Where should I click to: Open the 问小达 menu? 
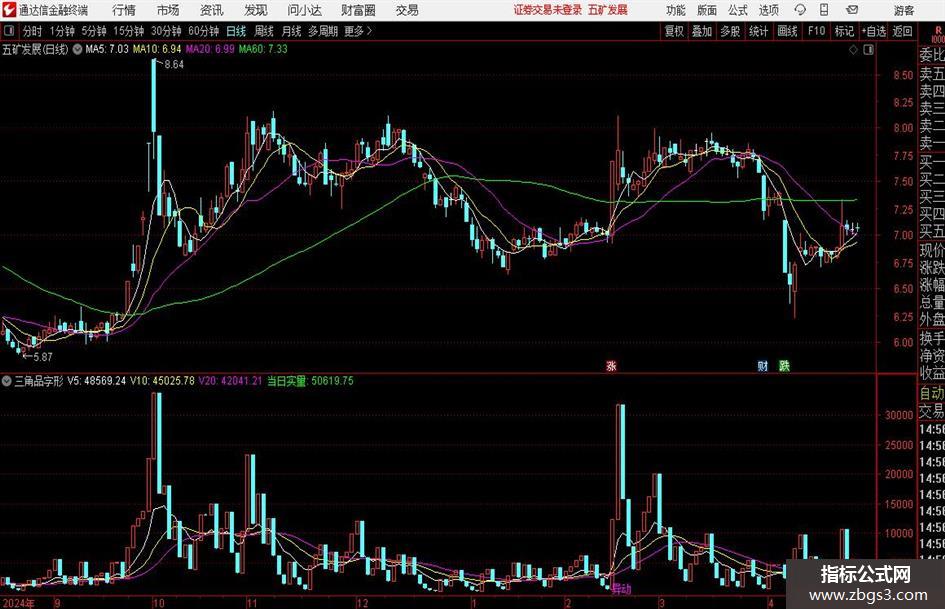point(304,10)
